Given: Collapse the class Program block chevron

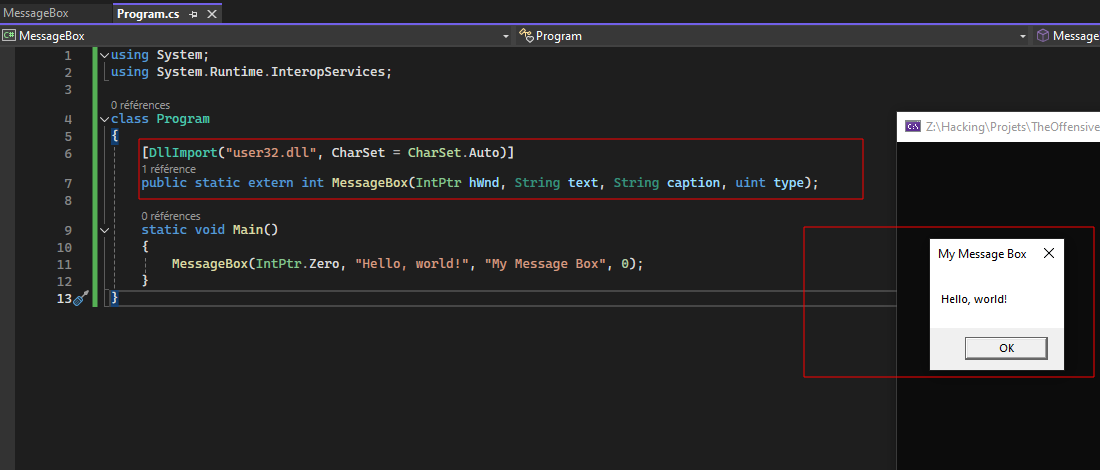Looking at the screenshot, I should point(105,119).
